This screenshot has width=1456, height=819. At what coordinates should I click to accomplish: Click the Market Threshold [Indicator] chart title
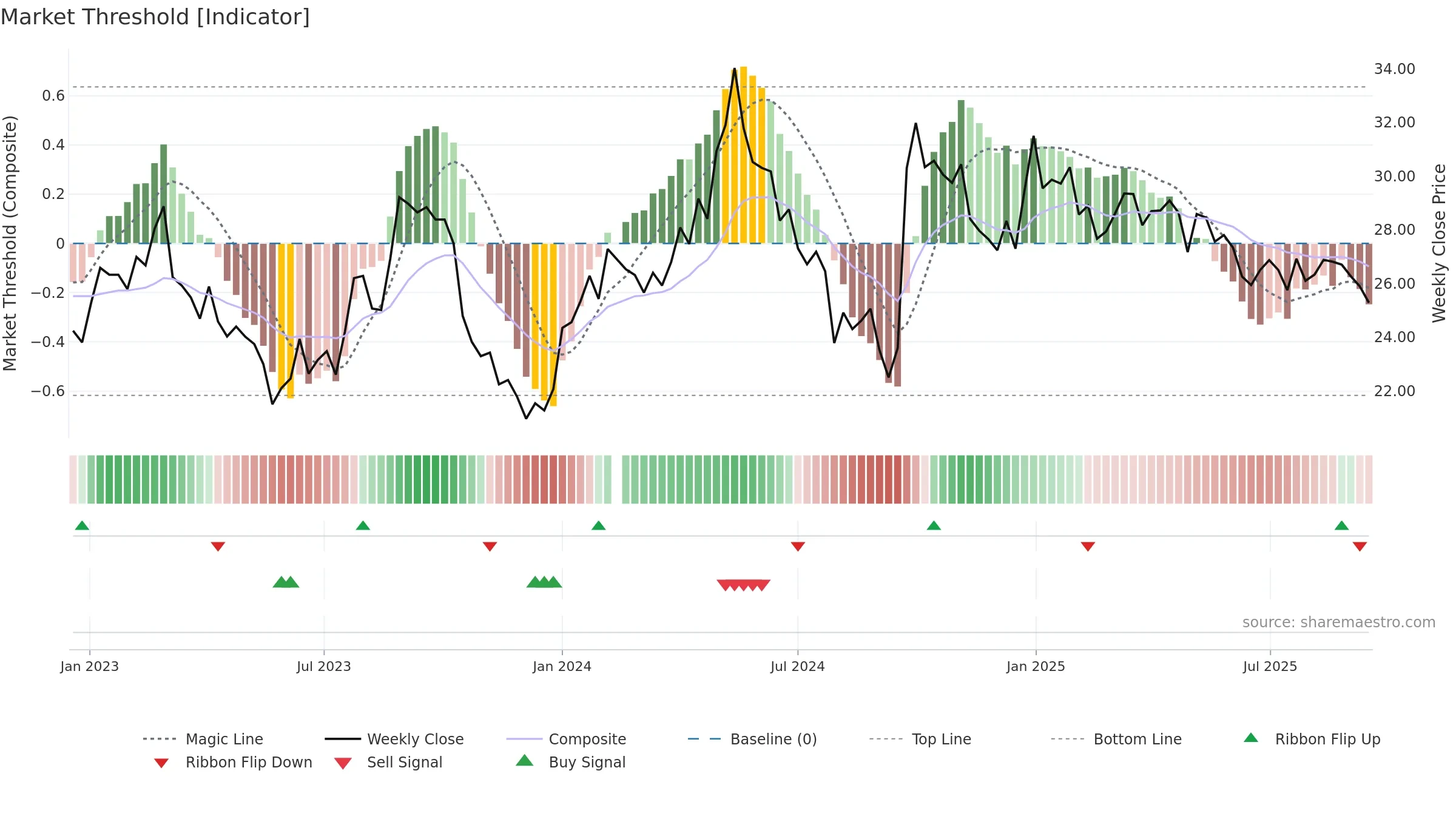point(155,17)
